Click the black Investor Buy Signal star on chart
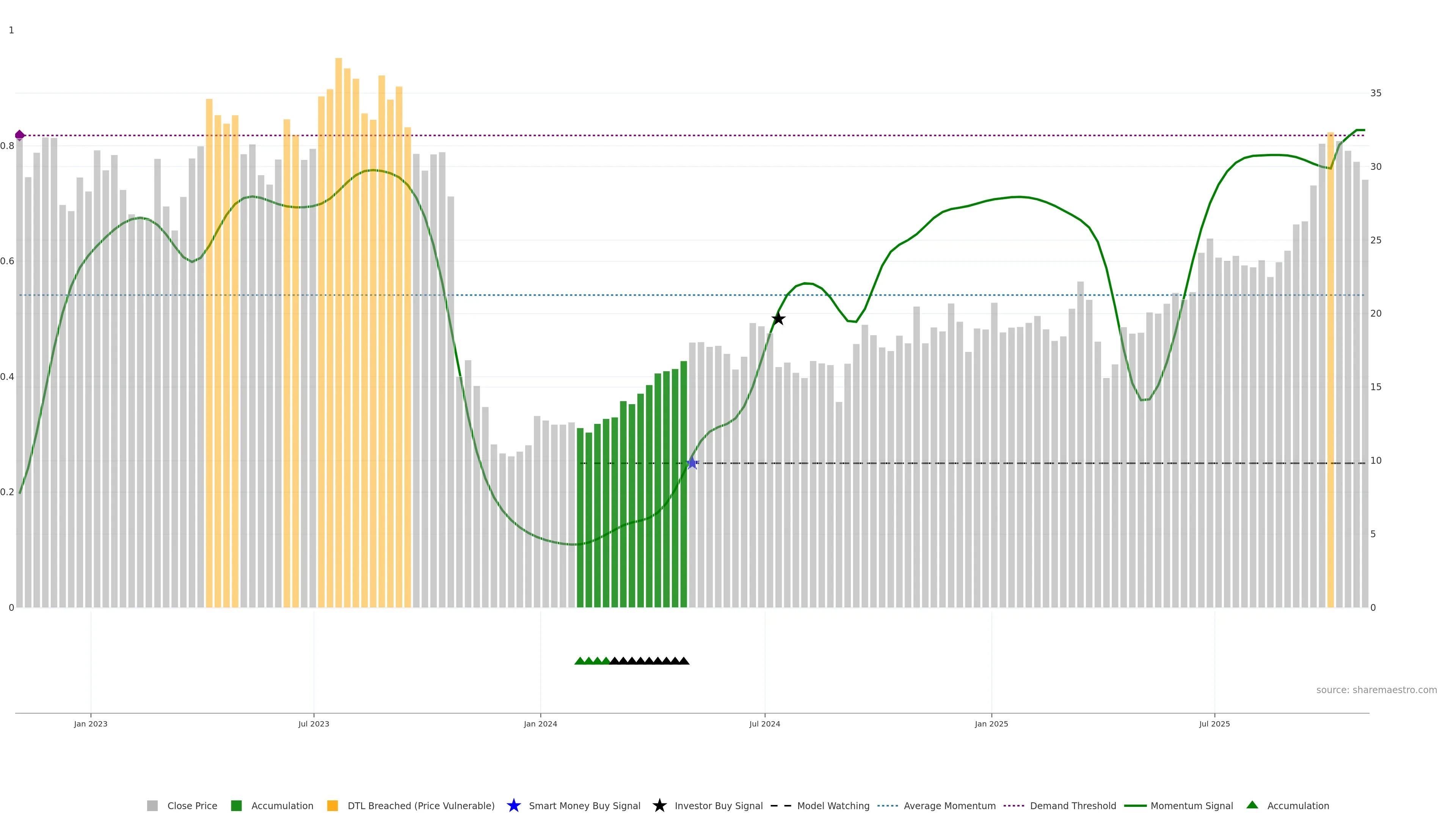The image size is (1456, 819). [x=778, y=319]
